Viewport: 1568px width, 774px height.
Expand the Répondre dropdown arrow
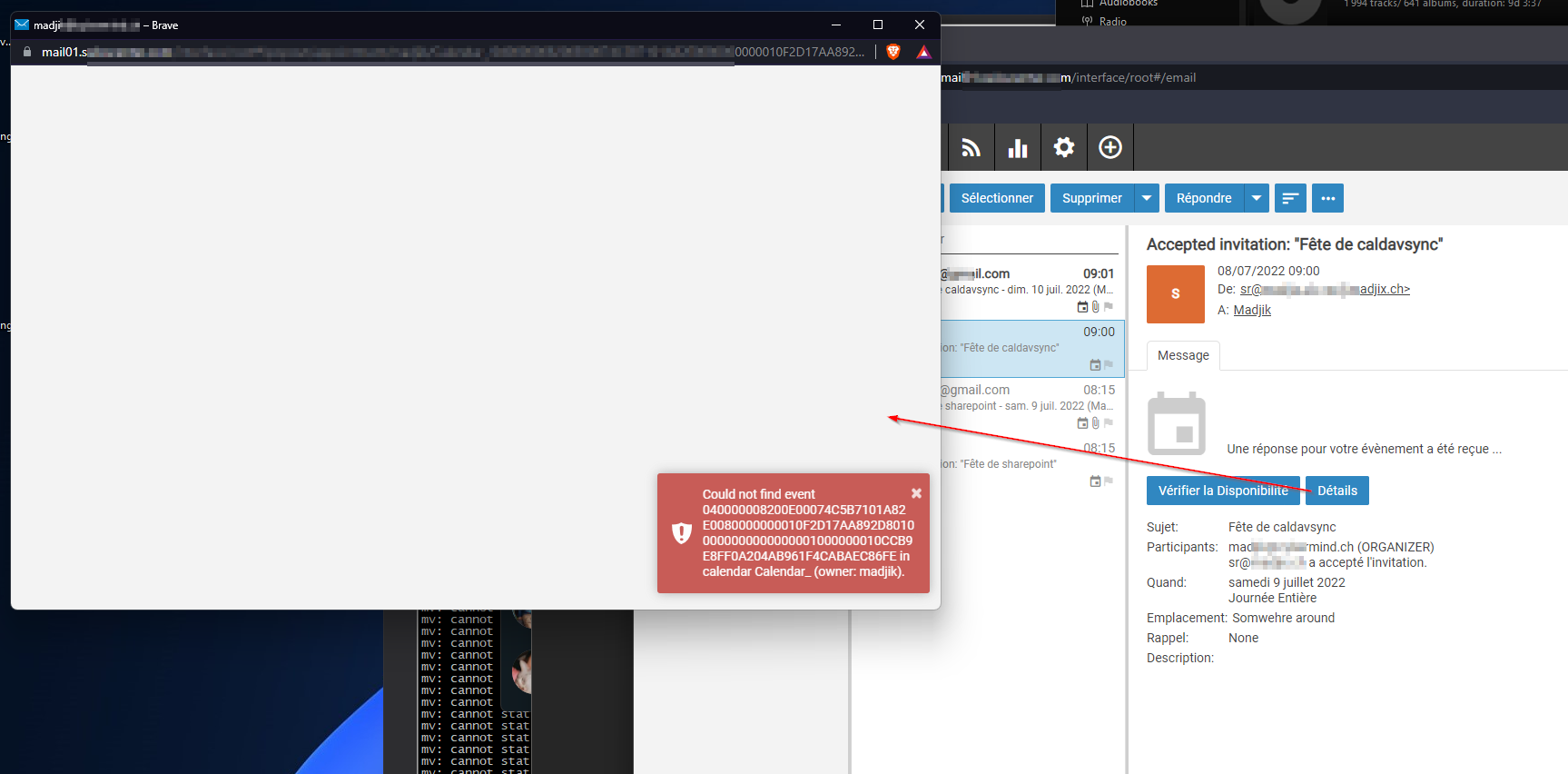click(1257, 198)
